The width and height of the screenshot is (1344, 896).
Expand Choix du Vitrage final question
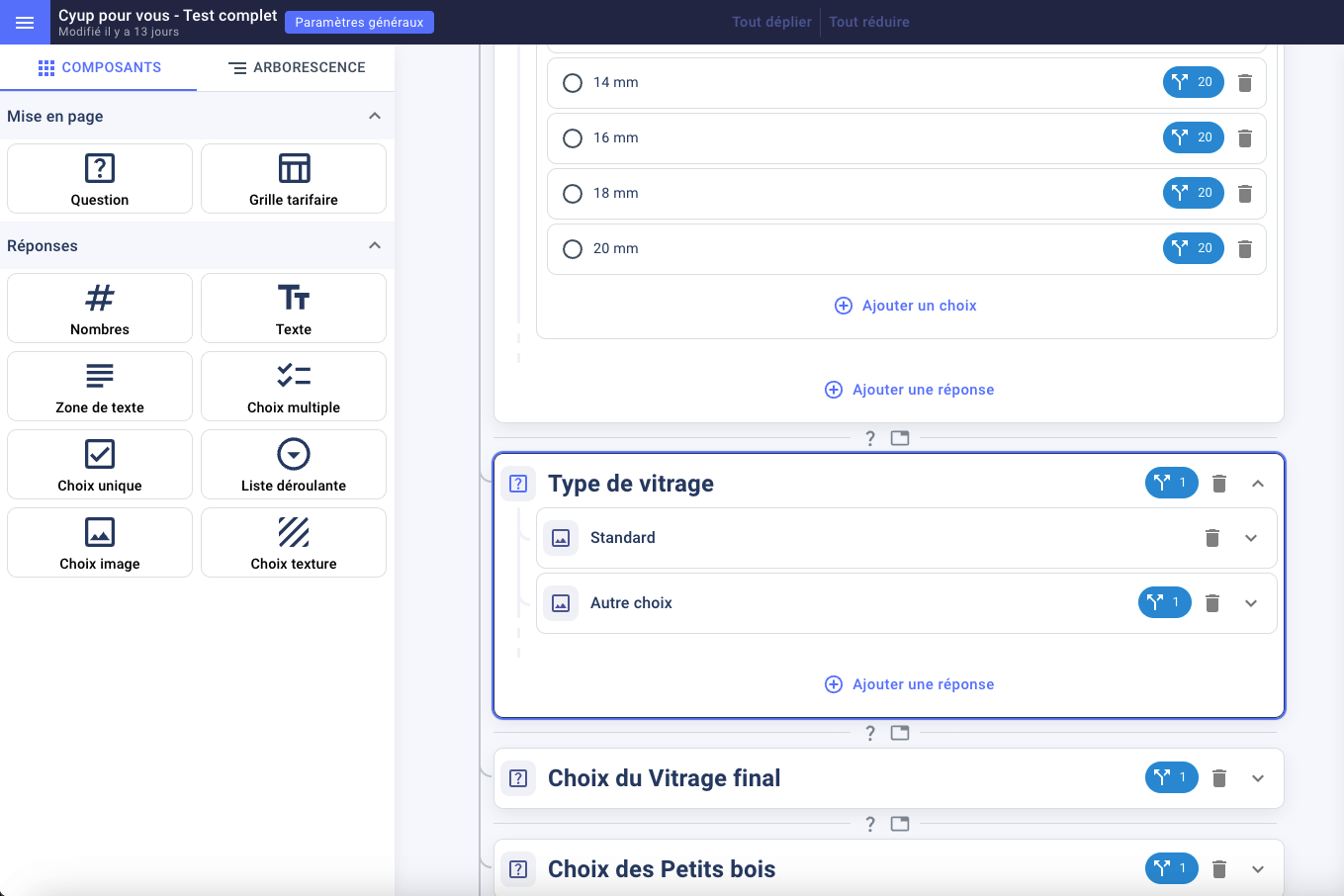[x=1258, y=778]
